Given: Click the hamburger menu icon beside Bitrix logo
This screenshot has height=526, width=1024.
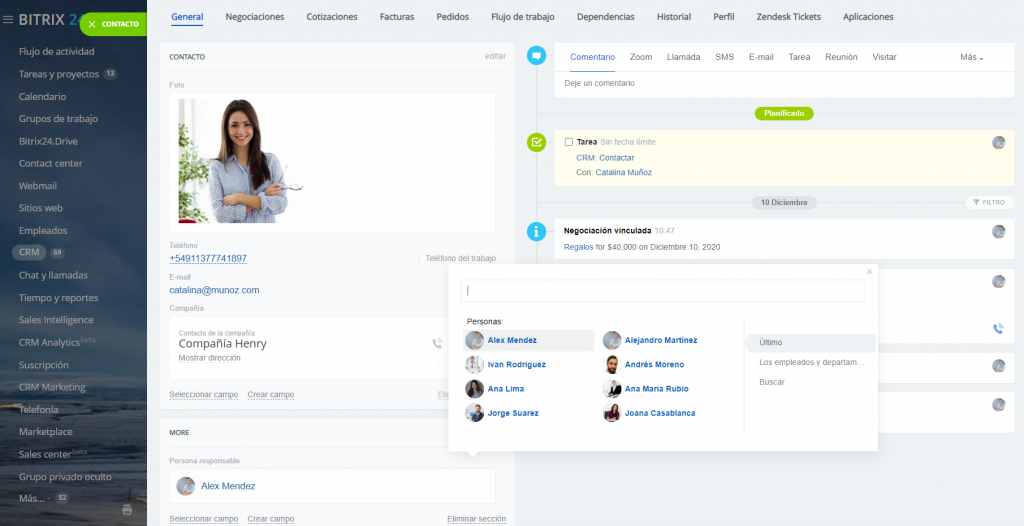Looking at the screenshot, I should click(x=8, y=18).
